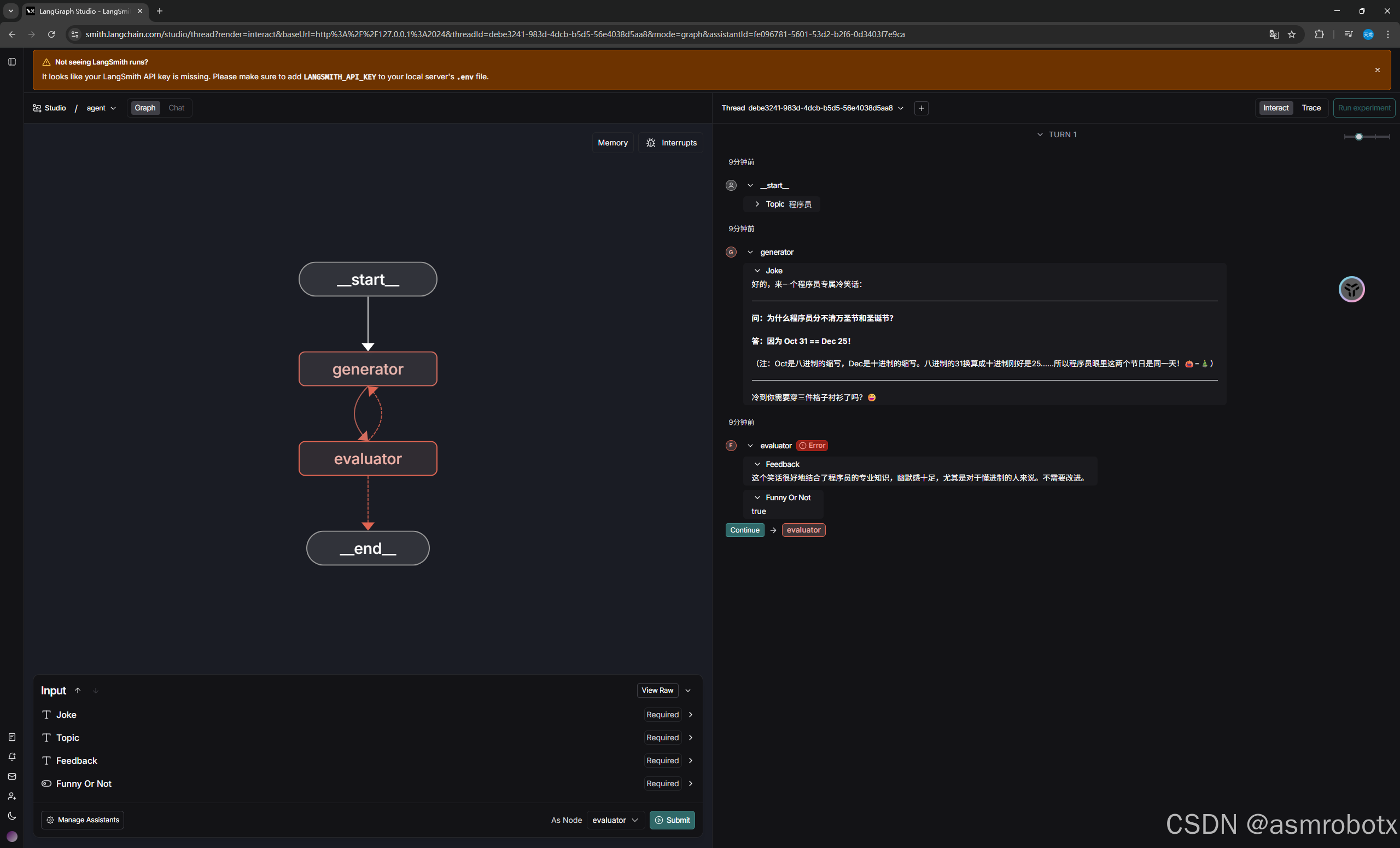This screenshot has width=1400, height=848.
Task: Click the browser back arrow
Action: [12, 34]
